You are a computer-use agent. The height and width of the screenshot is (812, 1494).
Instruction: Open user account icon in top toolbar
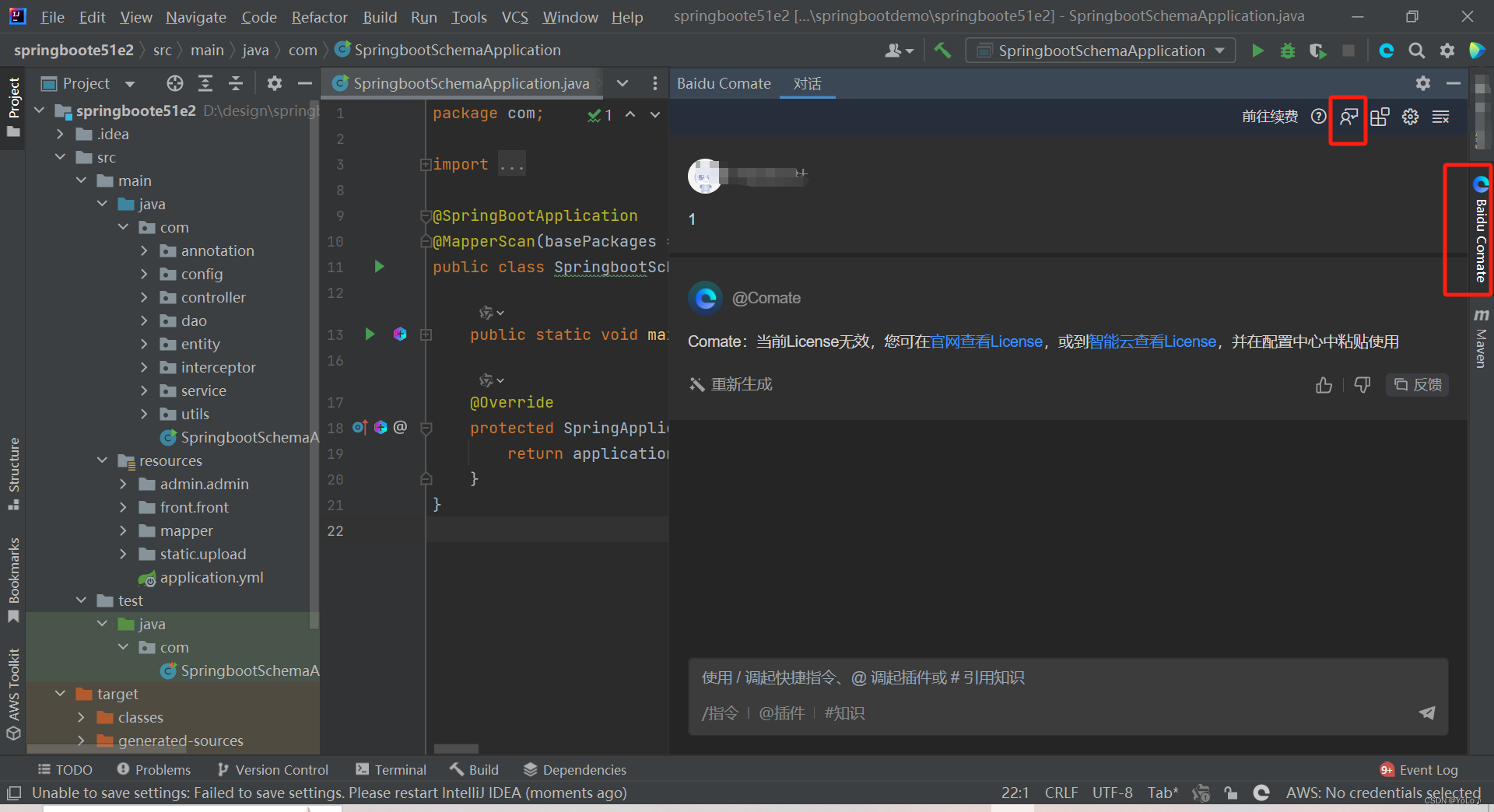click(x=899, y=51)
